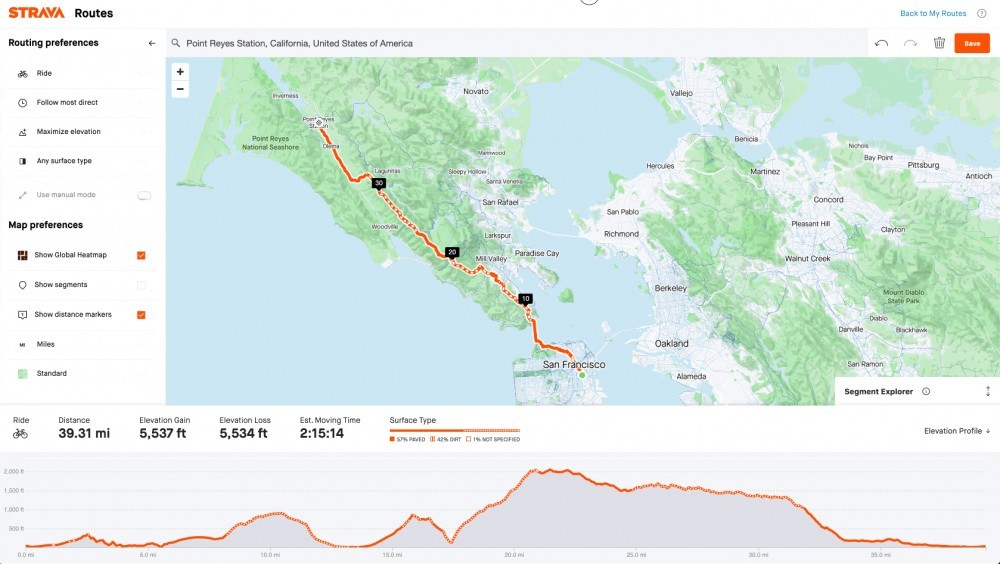
Task: Open help question mark icon
Action: click(982, 13)
